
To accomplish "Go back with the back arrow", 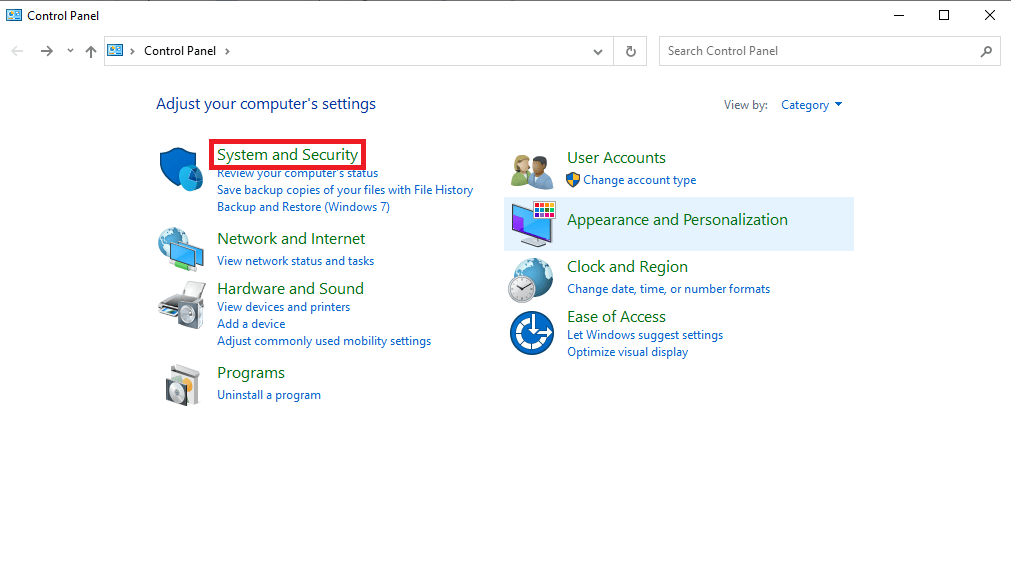I will pos(17,51).
